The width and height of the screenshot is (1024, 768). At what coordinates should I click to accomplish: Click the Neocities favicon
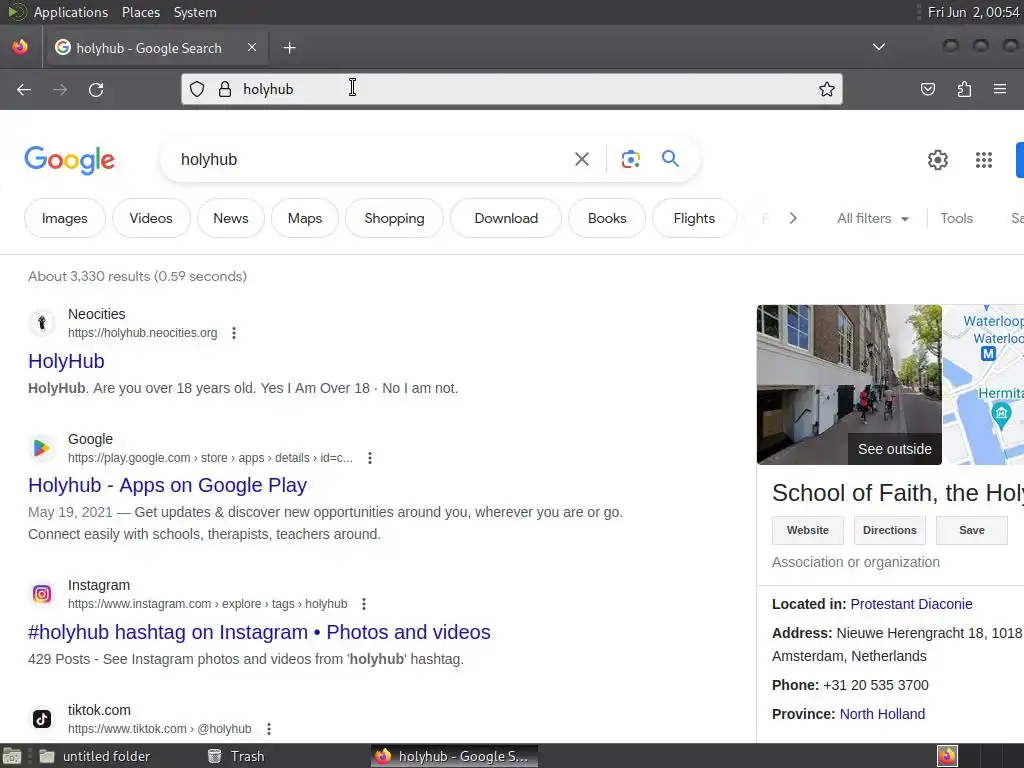tap(42, 323)
